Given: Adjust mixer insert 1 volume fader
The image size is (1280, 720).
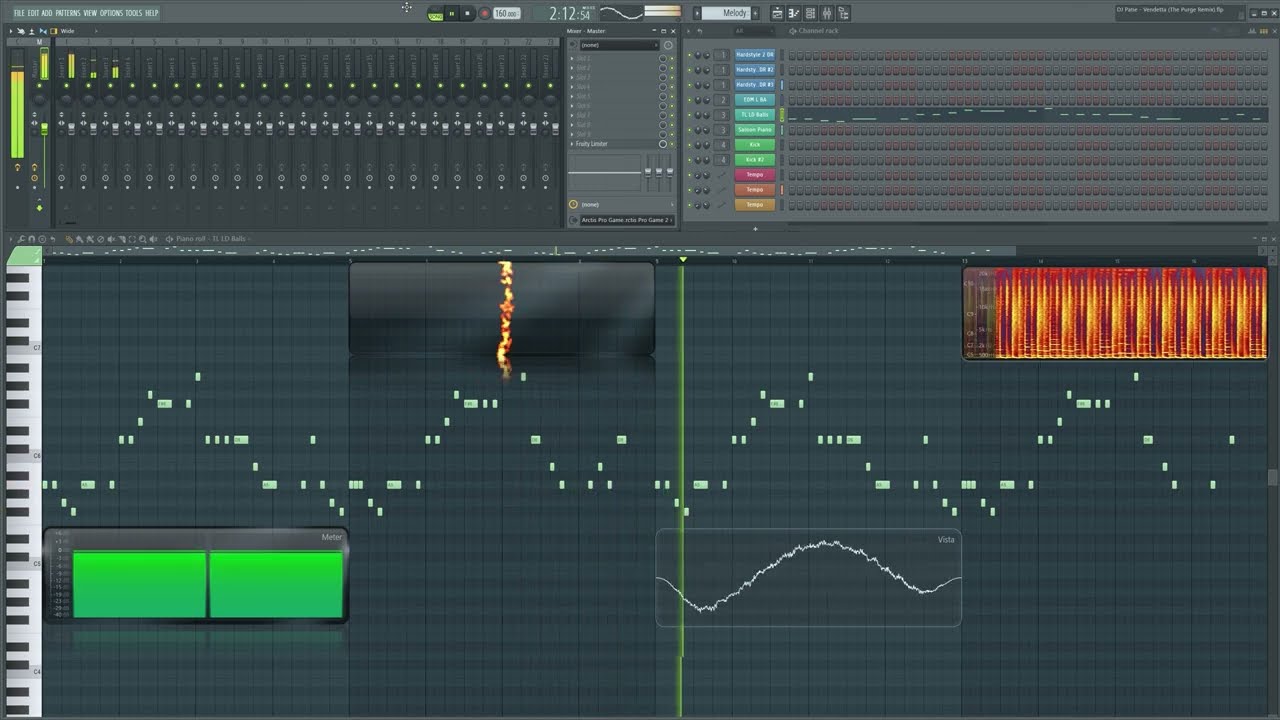Looking at the screenshot, I should pyautogui.click(x=71, y=128).
